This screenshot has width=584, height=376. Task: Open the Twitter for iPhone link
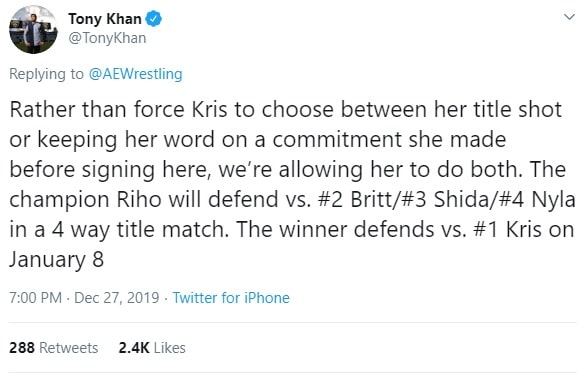[x=231, y=298]
